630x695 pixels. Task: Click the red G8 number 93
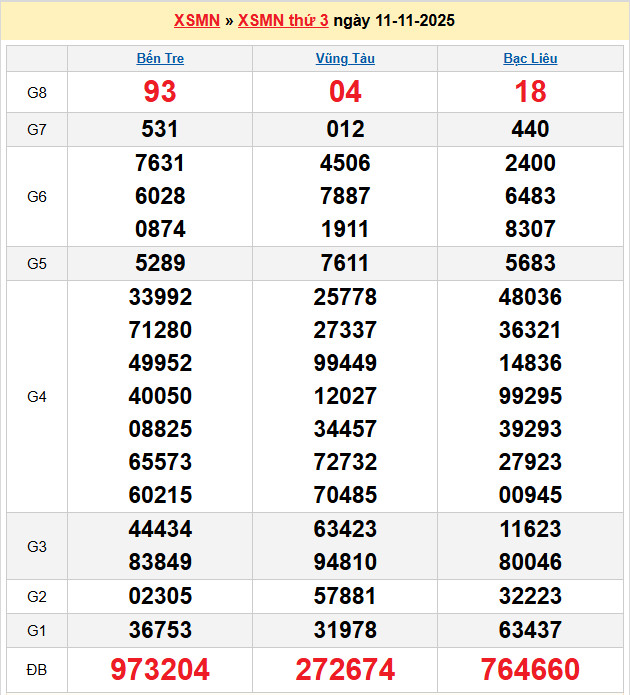point(160,92)
